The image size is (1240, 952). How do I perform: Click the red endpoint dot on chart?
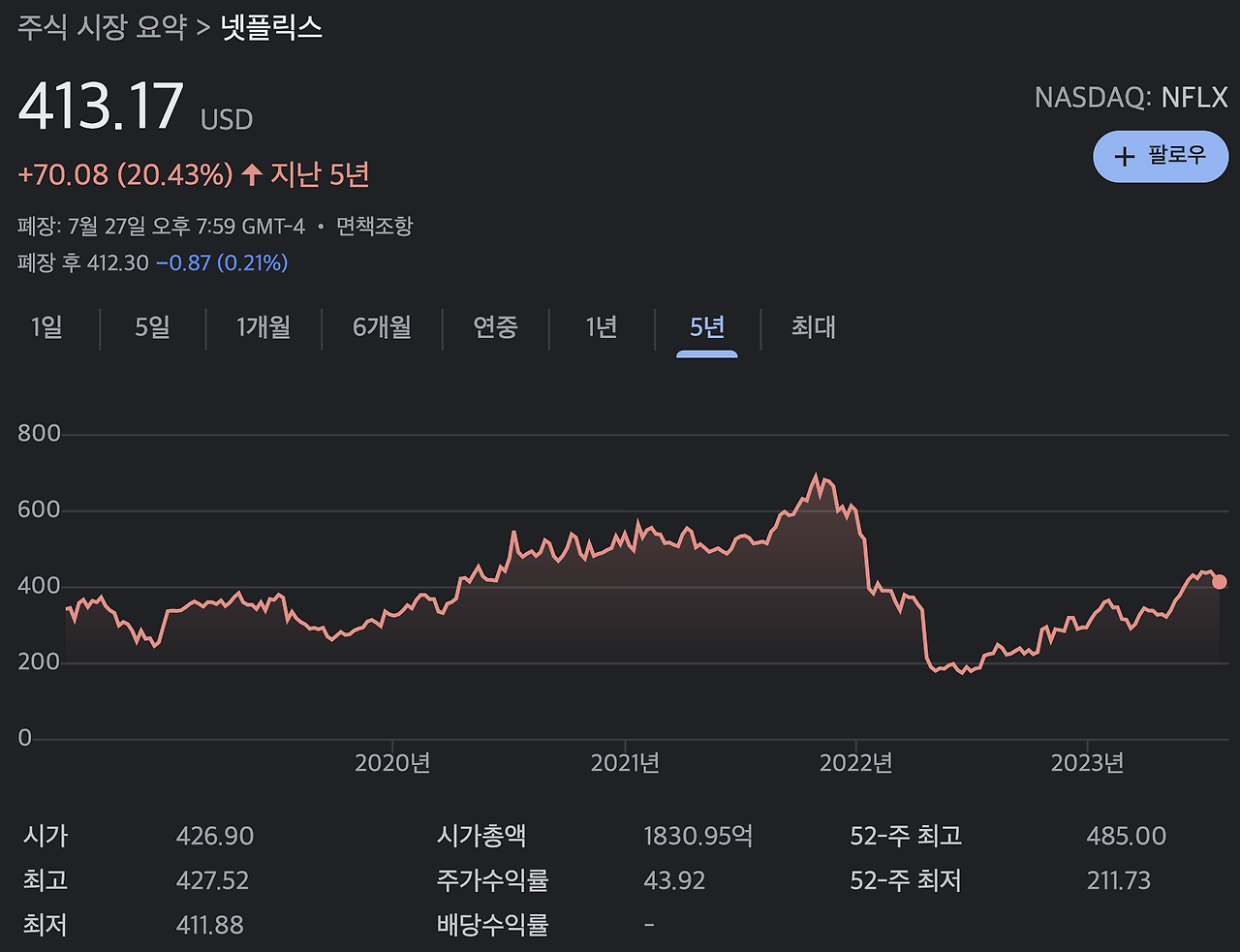[1219, 582]
